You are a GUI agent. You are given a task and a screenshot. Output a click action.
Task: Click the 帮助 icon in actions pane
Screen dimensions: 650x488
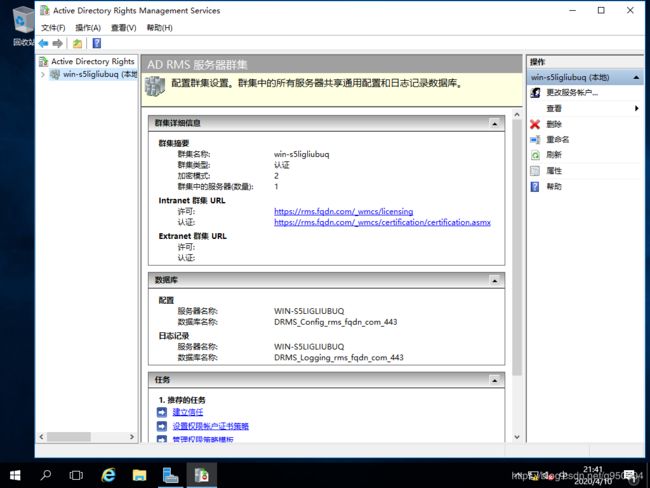pyautogui.click(x=535, y=187)
